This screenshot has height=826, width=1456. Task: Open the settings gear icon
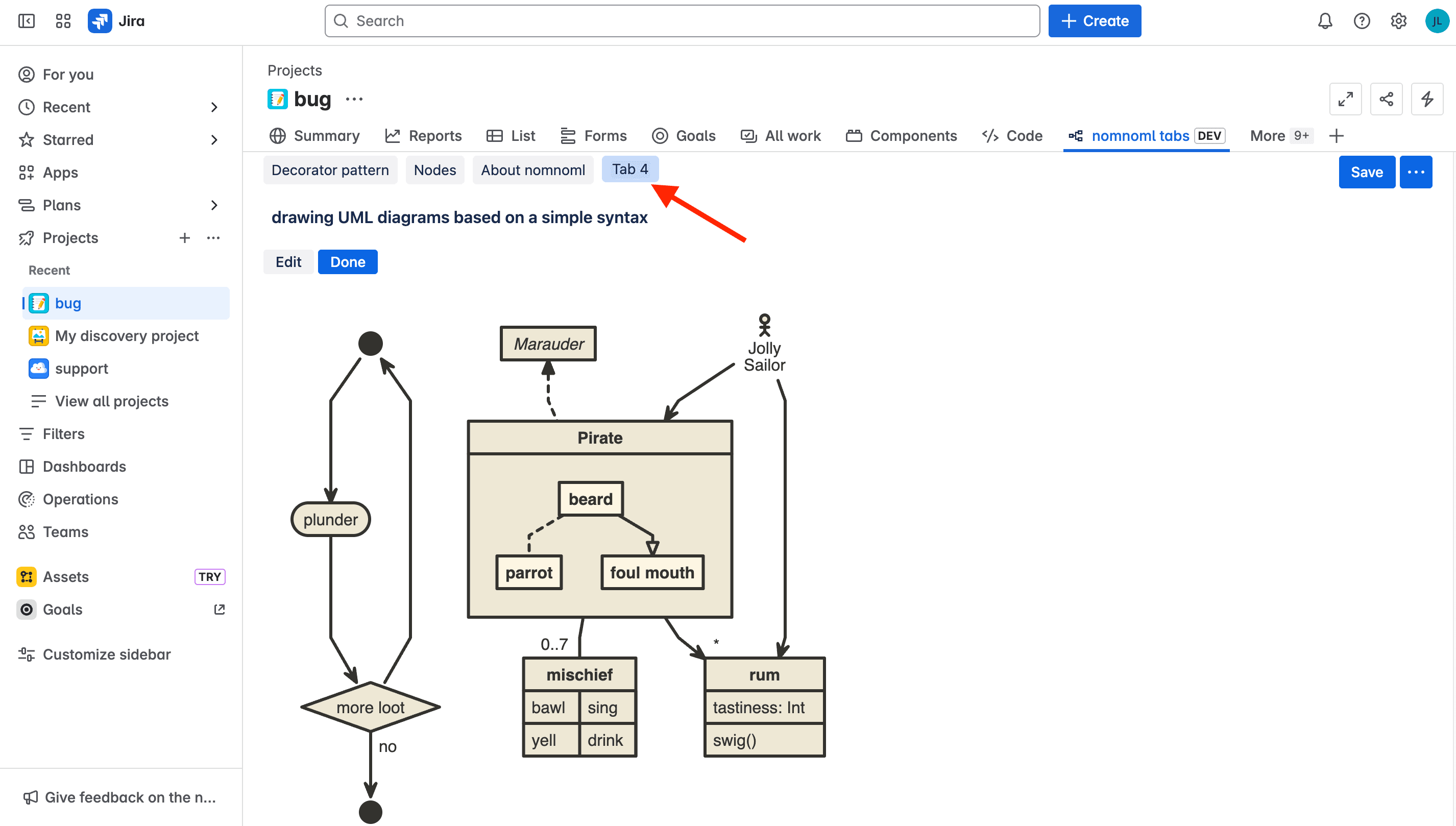[x=1398, y=21]
